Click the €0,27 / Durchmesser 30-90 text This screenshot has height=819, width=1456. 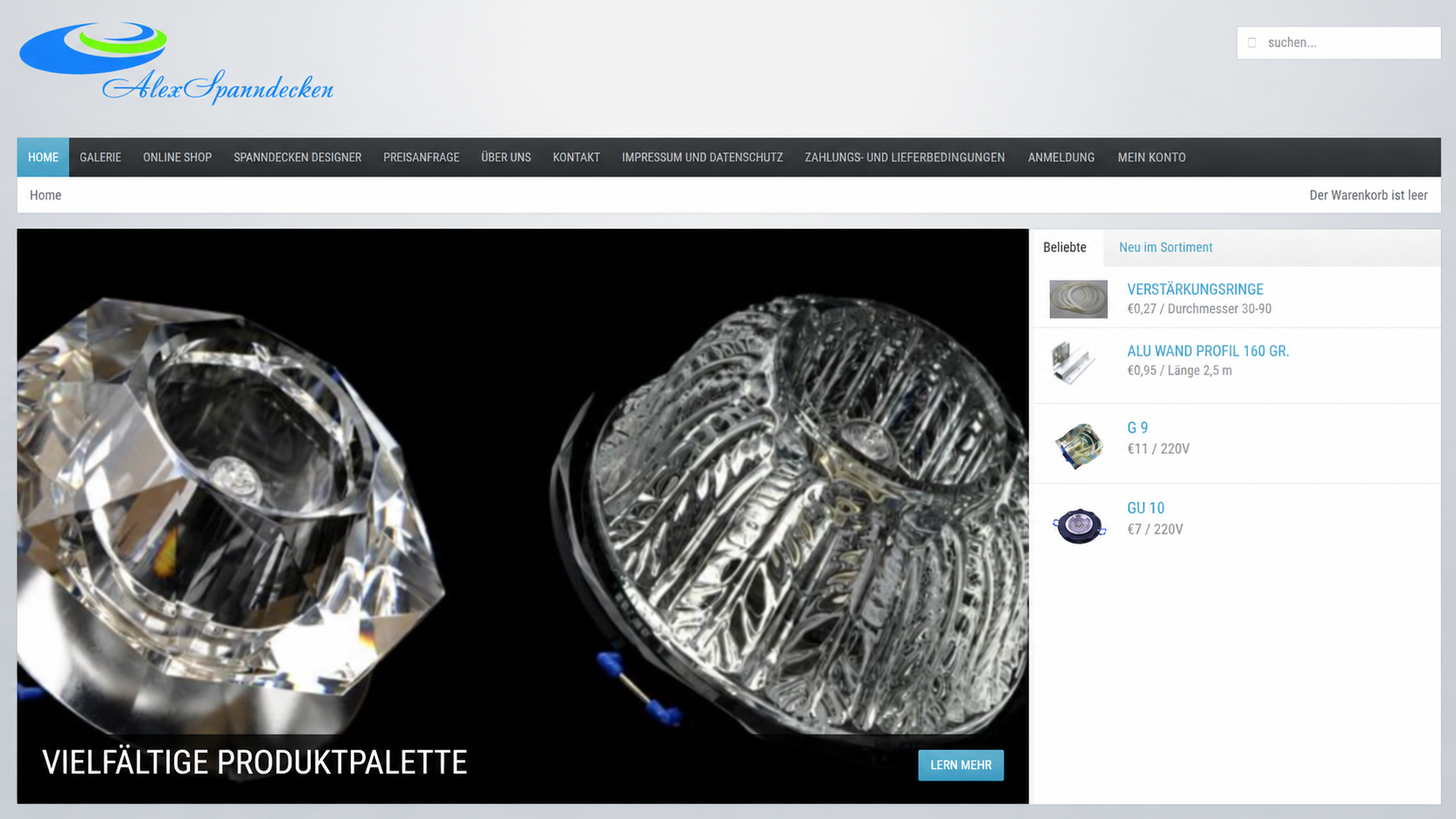[1199, 309]
